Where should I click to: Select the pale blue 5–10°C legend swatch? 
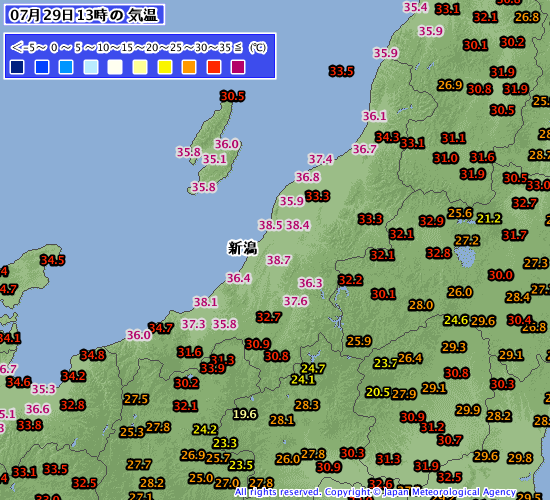pos(91,67)
